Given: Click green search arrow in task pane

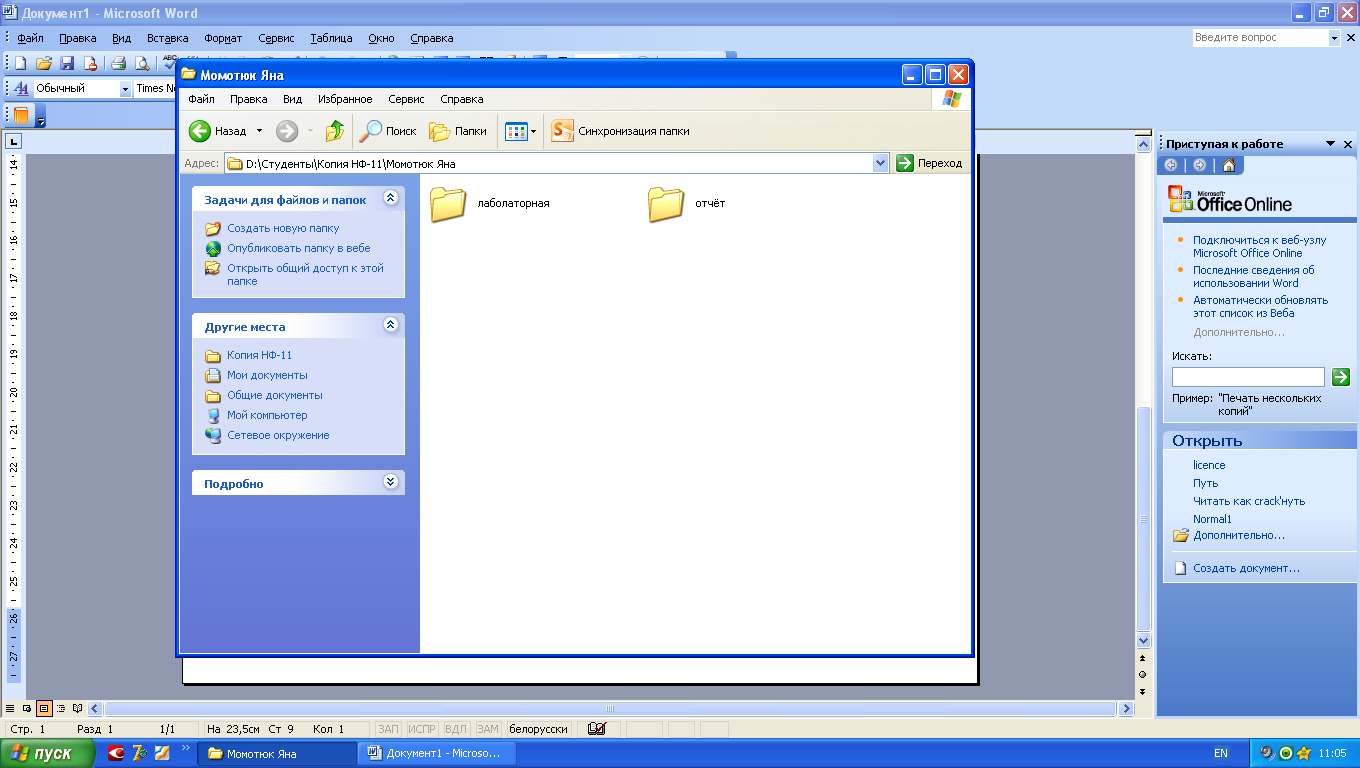Looking at the screenshot, I should pyautogui.click(x=1341, y=377).
